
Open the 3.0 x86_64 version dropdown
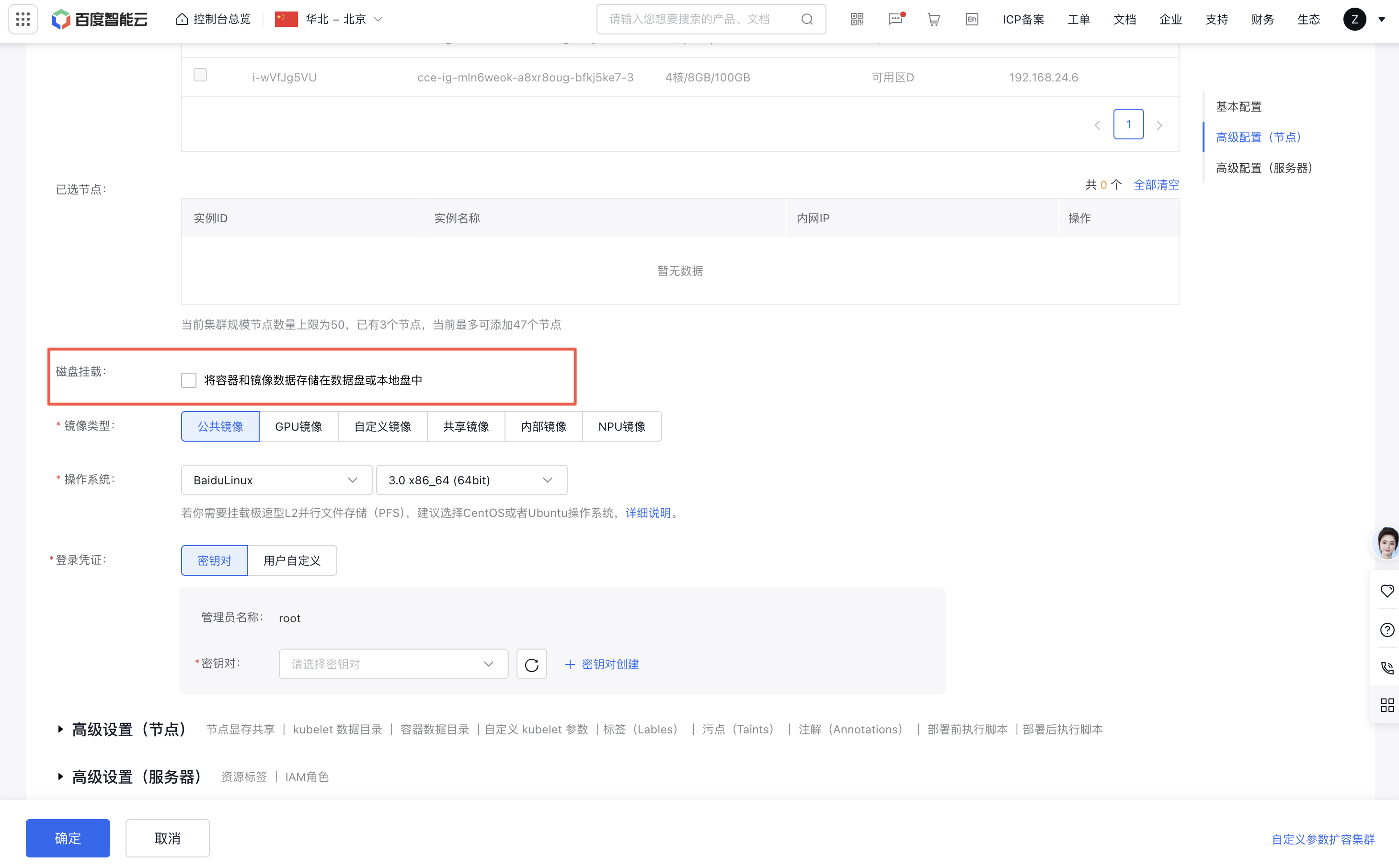471,480
